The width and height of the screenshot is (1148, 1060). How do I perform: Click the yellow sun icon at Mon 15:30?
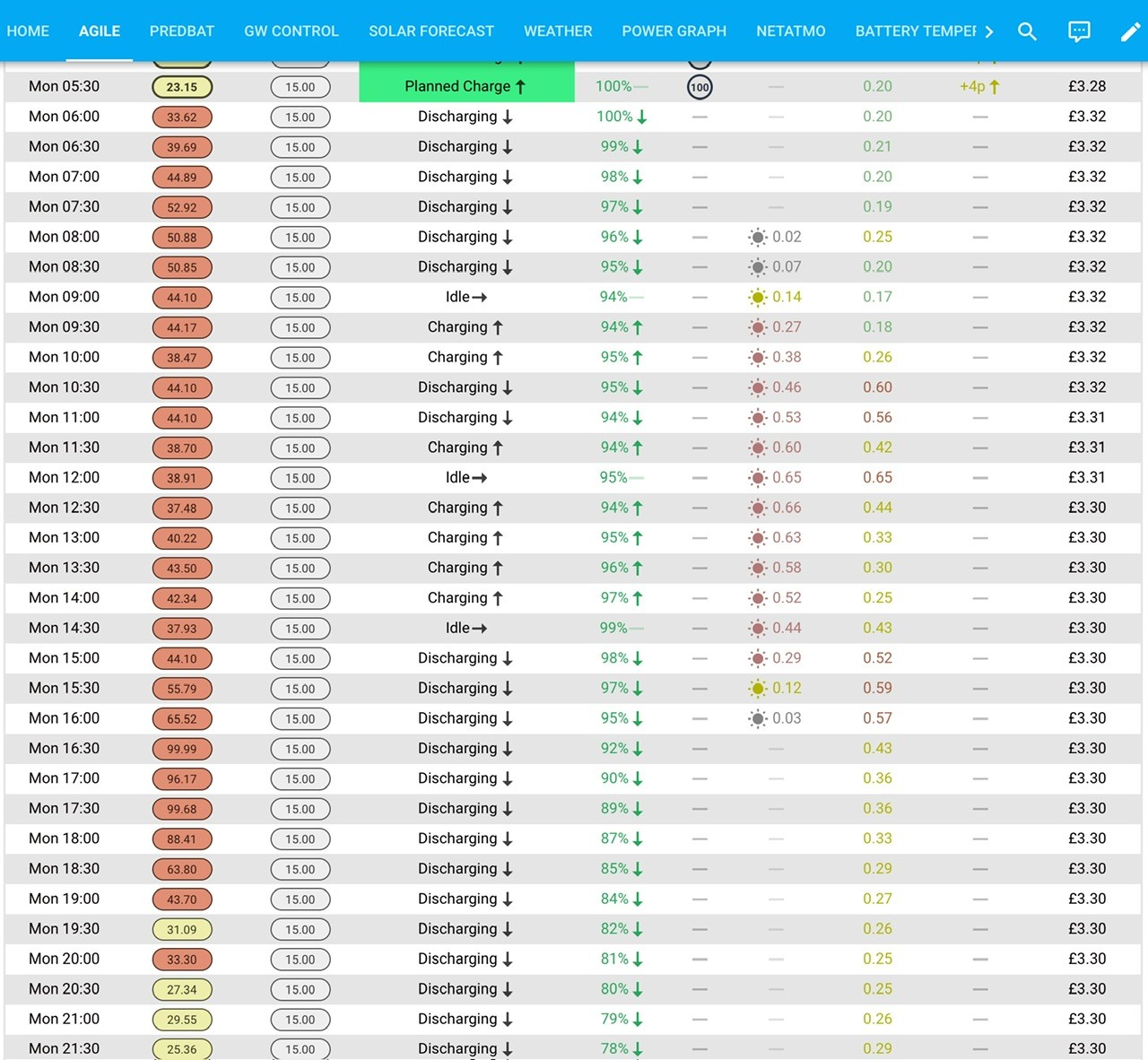(758, 689)
